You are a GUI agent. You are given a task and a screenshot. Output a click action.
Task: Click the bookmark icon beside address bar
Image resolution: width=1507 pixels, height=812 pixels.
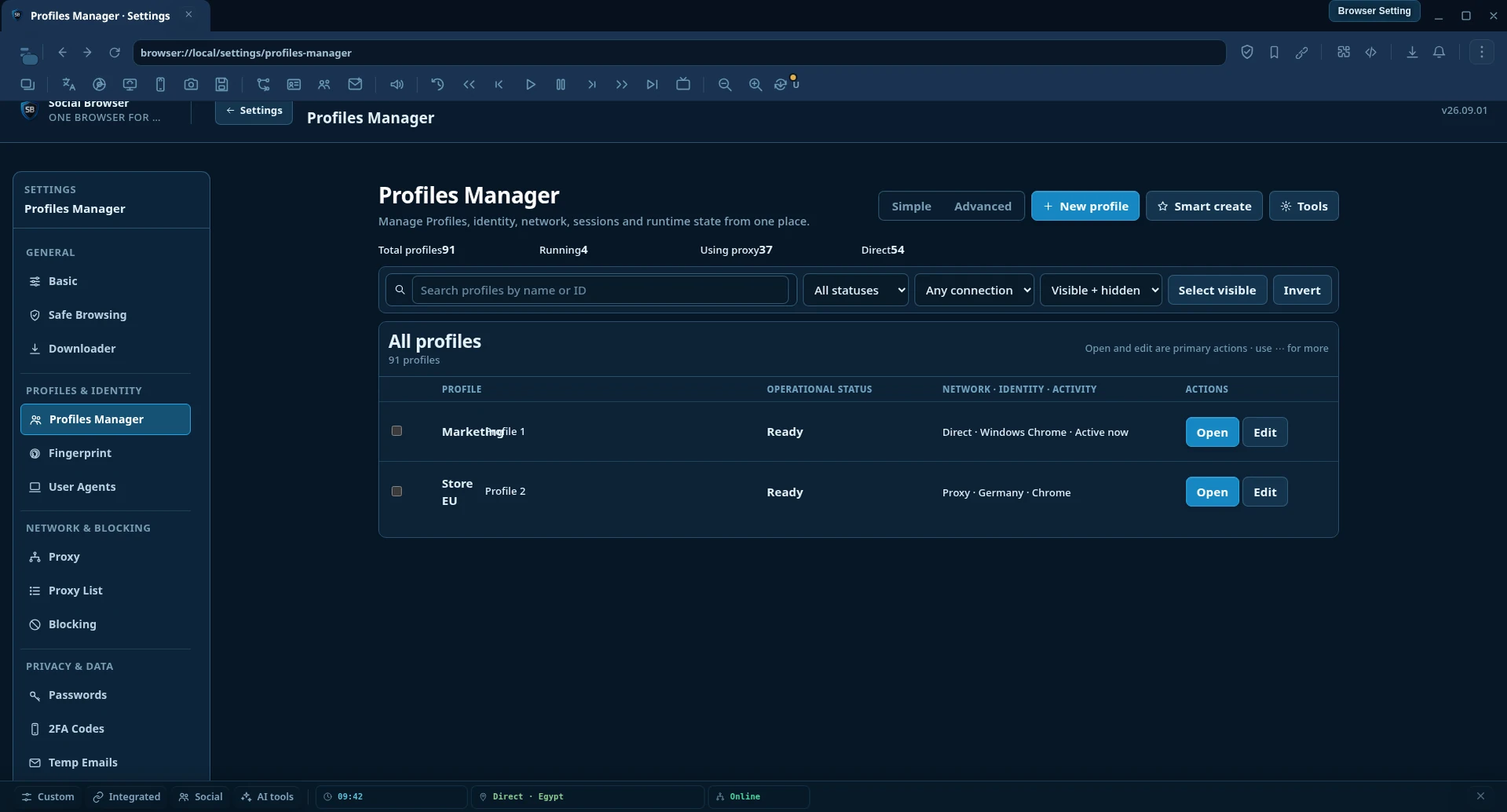click(1274, 53)
